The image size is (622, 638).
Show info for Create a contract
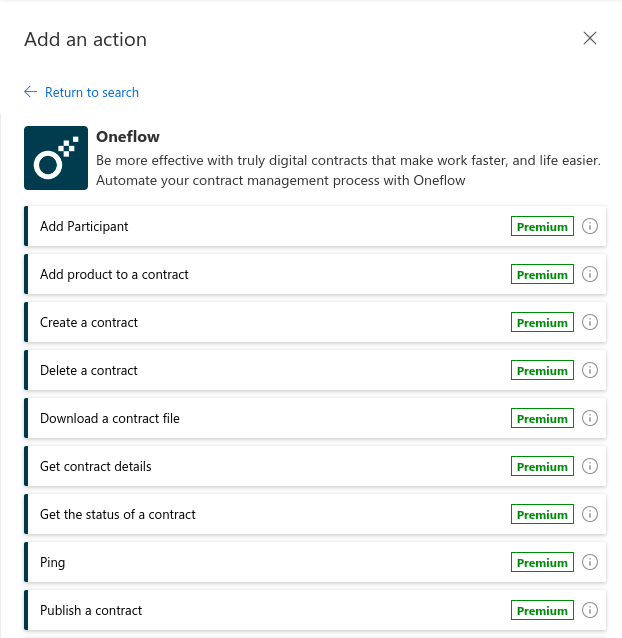click(x=589, y=322)
